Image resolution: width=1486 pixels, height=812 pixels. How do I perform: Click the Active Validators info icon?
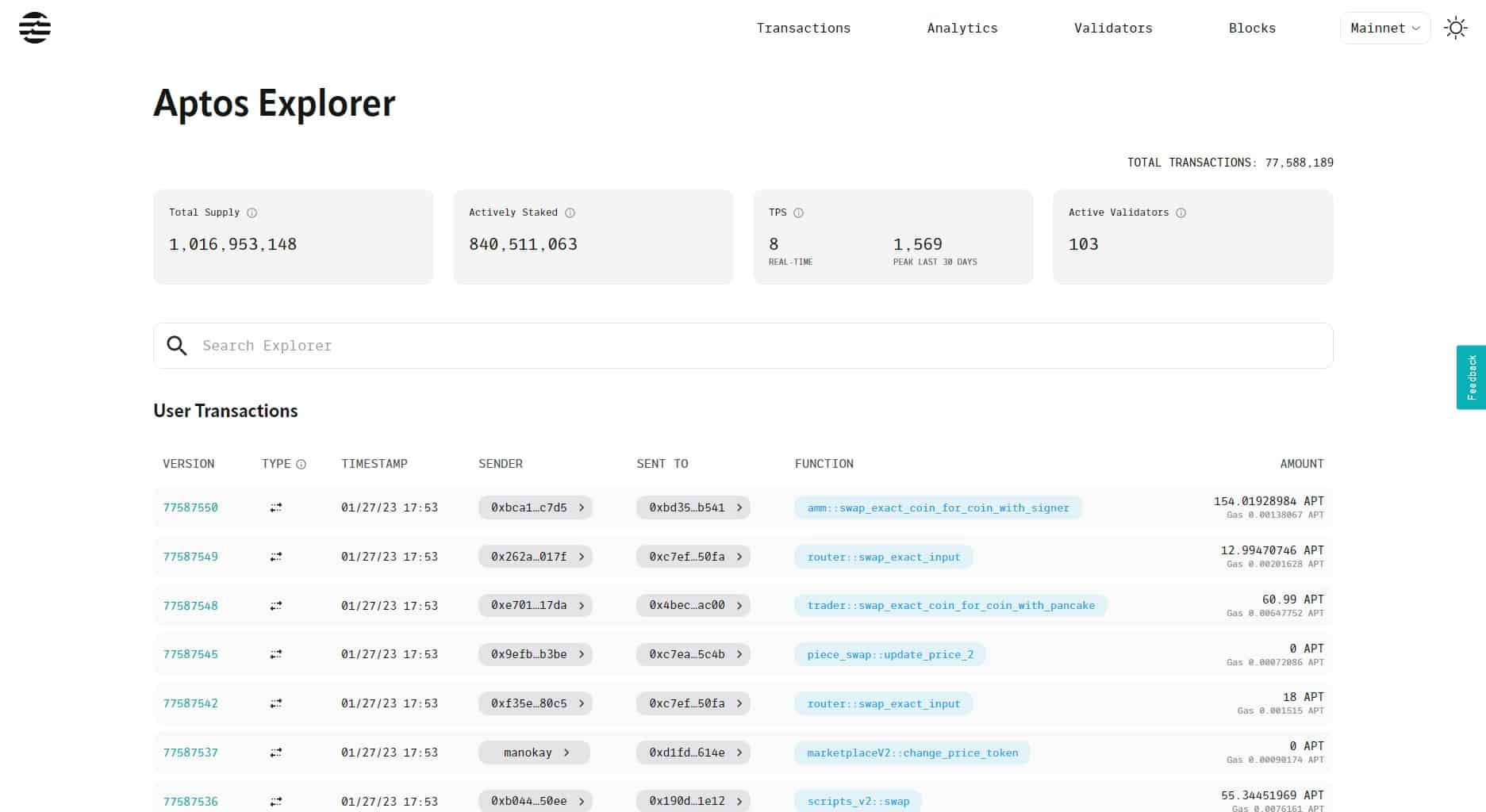(x=1181, y=213)
